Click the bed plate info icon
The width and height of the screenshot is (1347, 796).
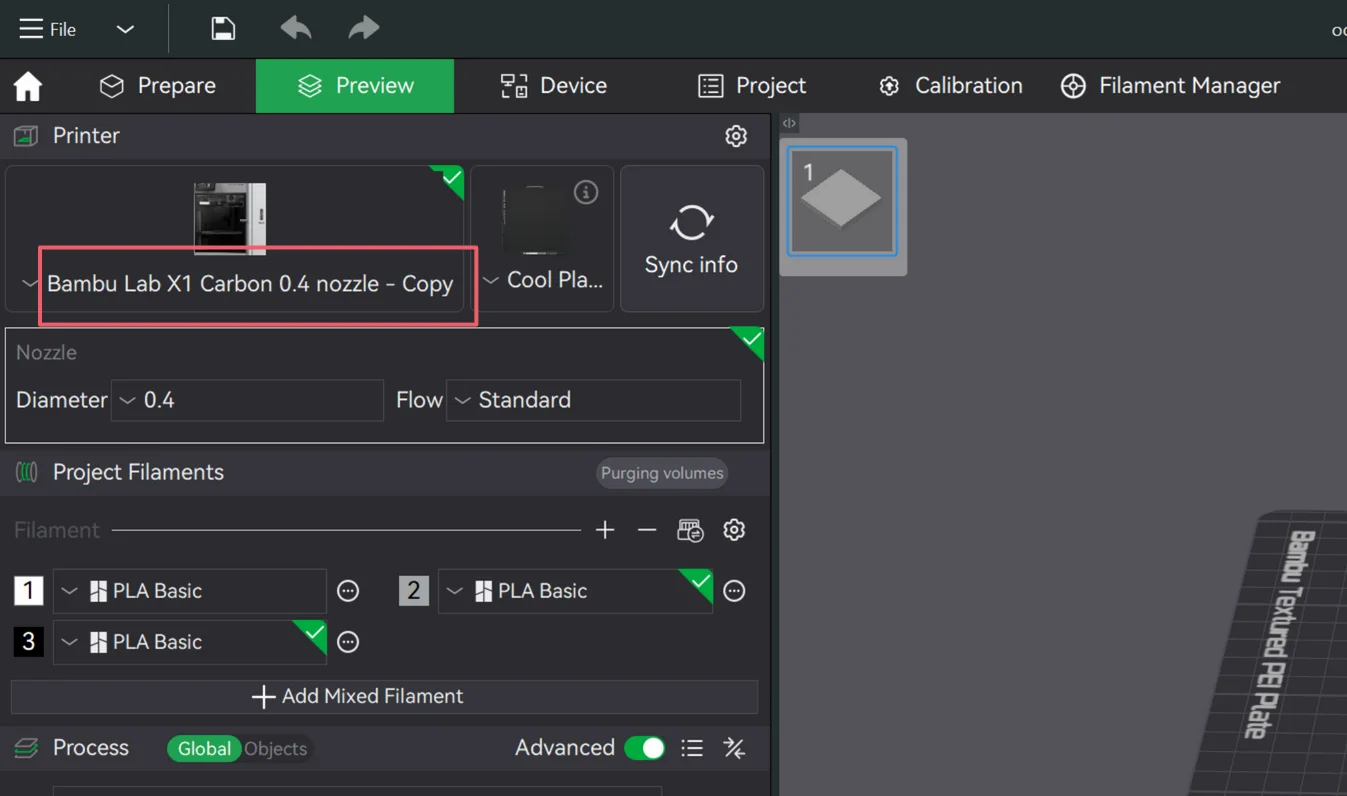pos(586,192)
